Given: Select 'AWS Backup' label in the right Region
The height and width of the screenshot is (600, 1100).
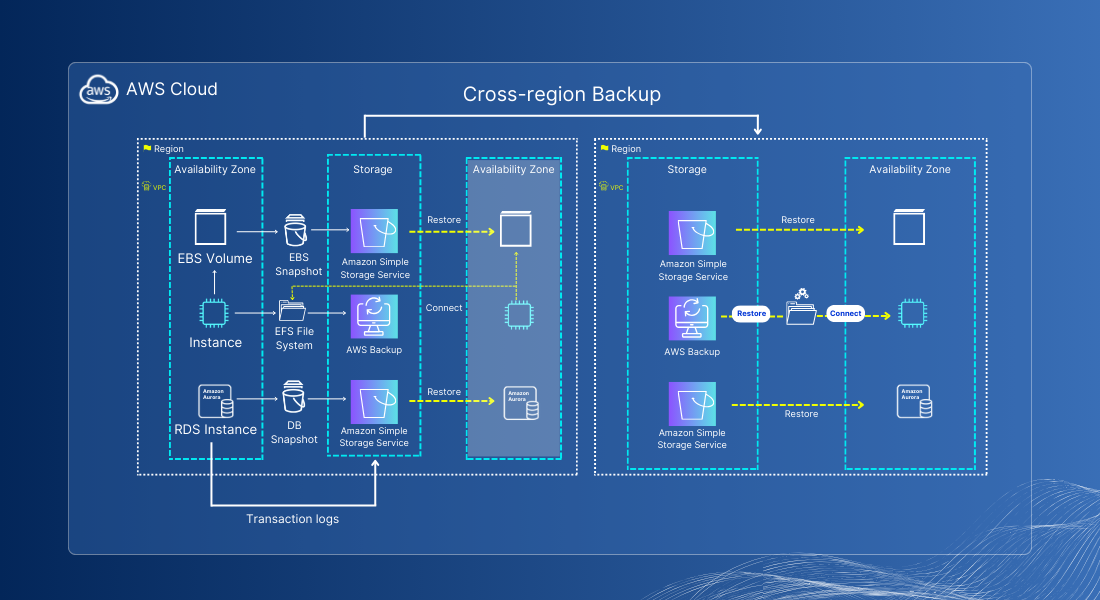Looking at the screenshot, I should tap(692, 352).
